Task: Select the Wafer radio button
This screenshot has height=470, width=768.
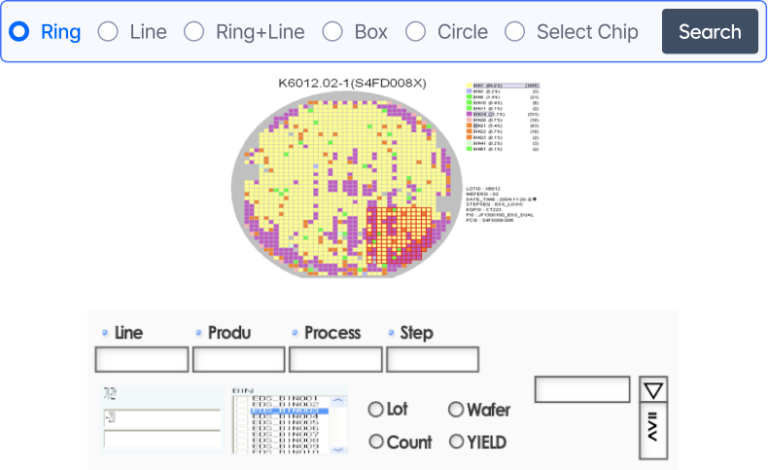Action: pyautogui.click(x=456, y=409)
